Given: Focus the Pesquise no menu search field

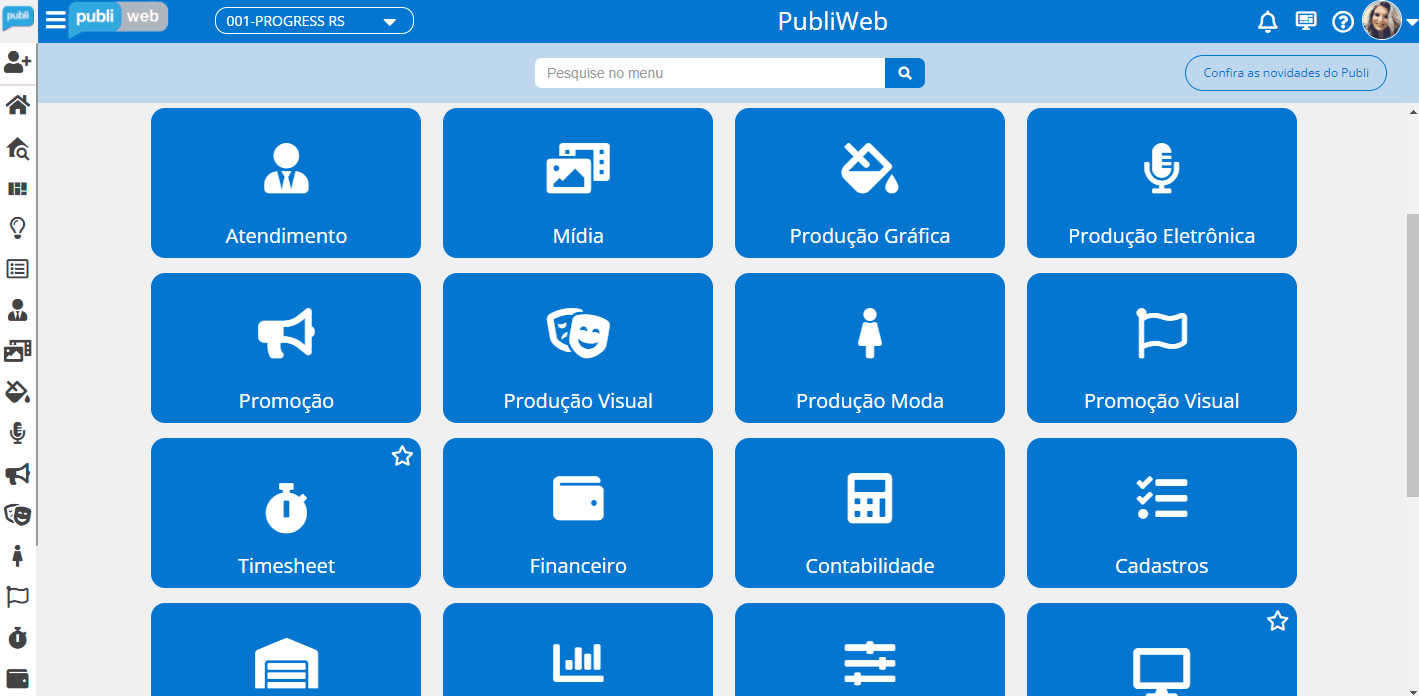Looking at the screenshot, I should pyautogui.click(x=710, y=73).
